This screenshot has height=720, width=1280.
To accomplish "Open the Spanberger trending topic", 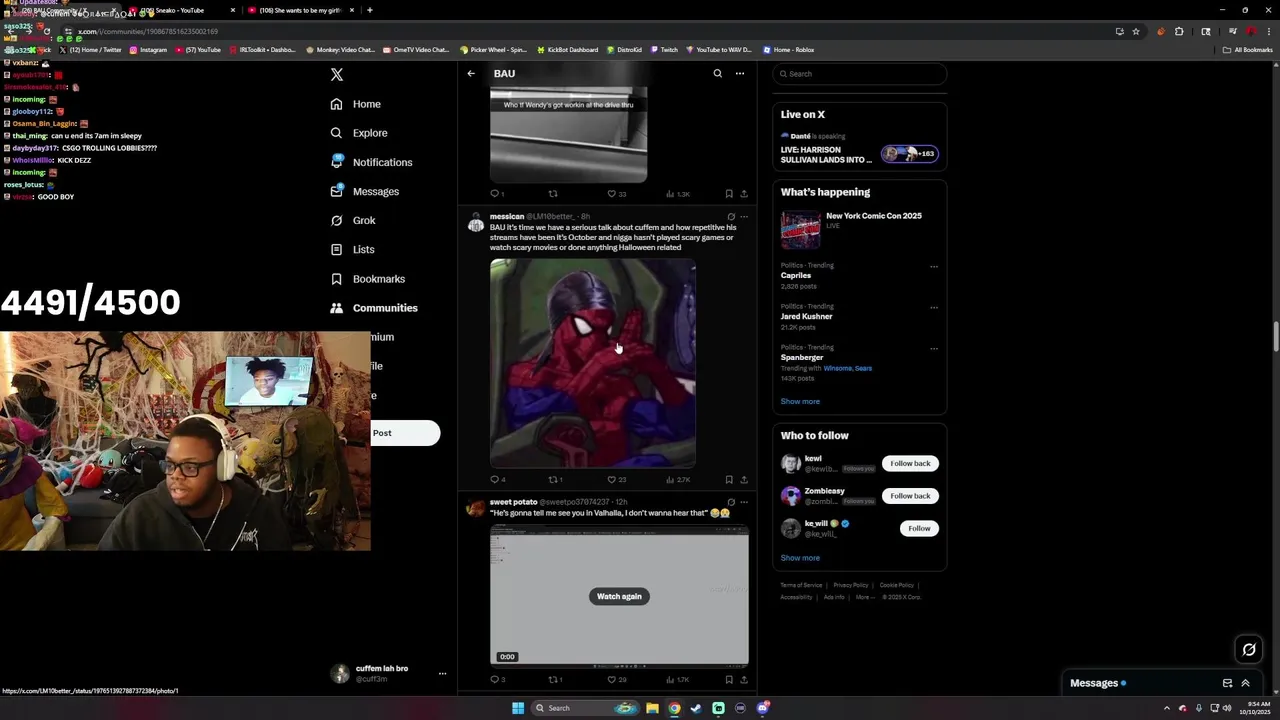I will click(802, 357).
